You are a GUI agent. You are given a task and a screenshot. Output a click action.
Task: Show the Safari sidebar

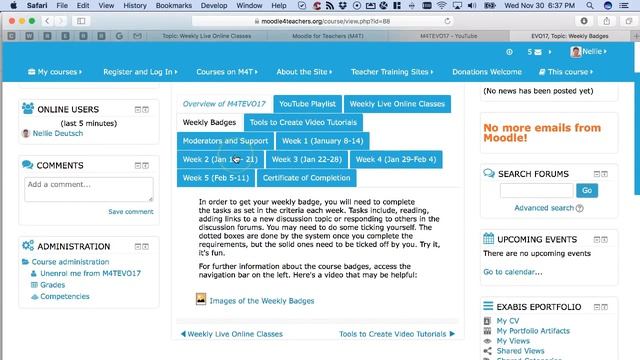pos(81,21)
